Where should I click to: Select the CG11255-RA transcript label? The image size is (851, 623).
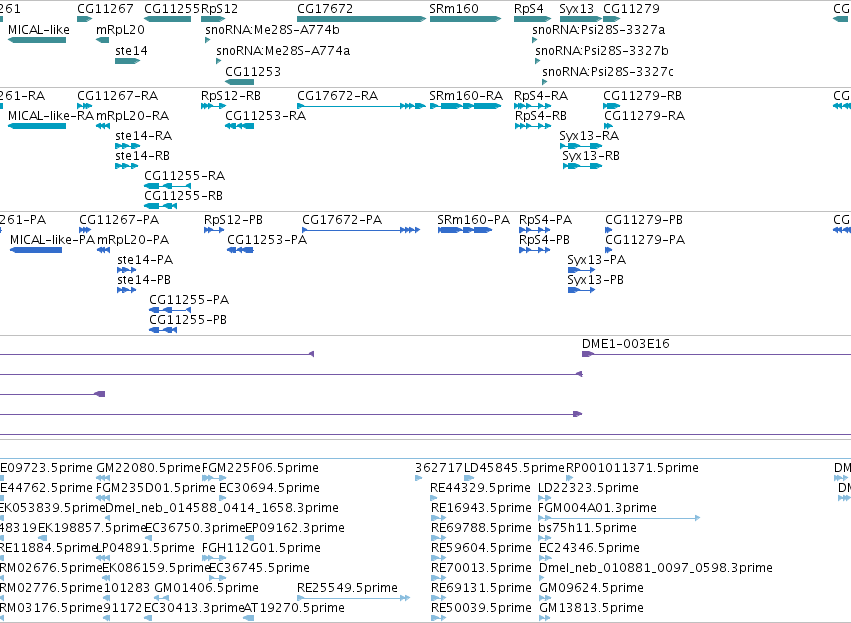(x=185, y=175)
